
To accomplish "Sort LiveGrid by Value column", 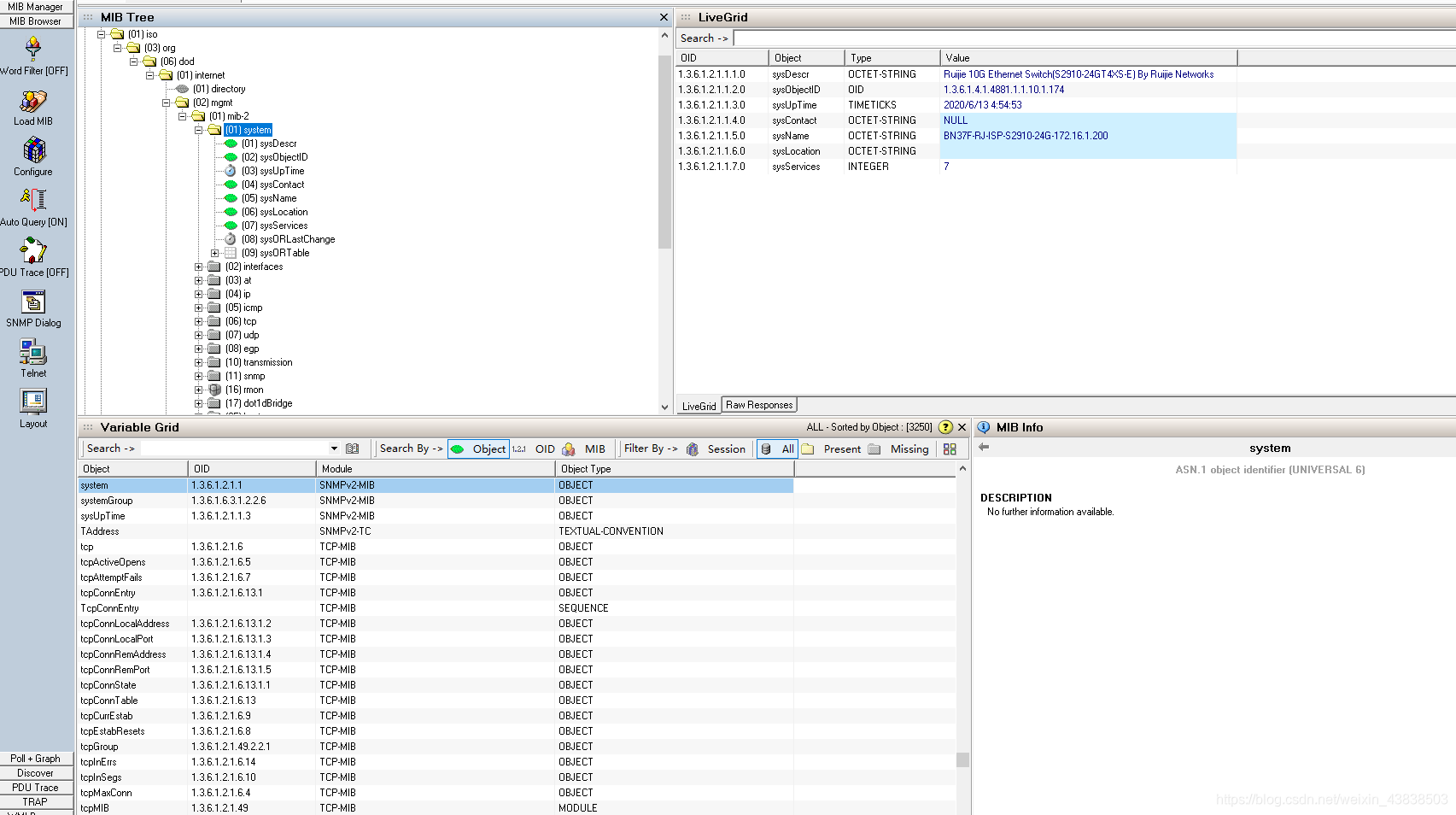I will pyautogui.click(x=1089, y=58).
